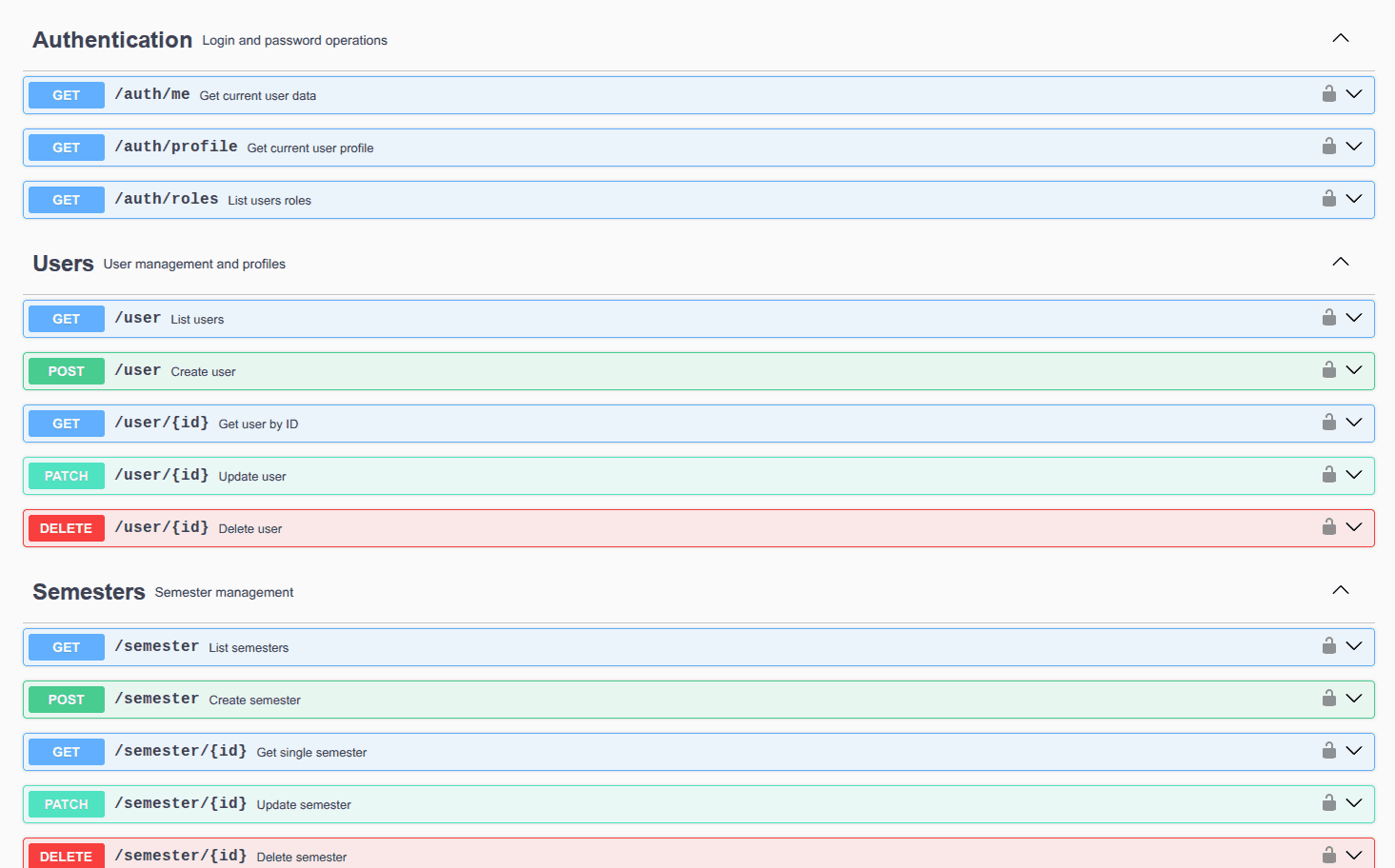Screen dimensions: 1395x868
Task: Expand GET /user/{id} endpoint arrow
Action: coord(1353,423)
